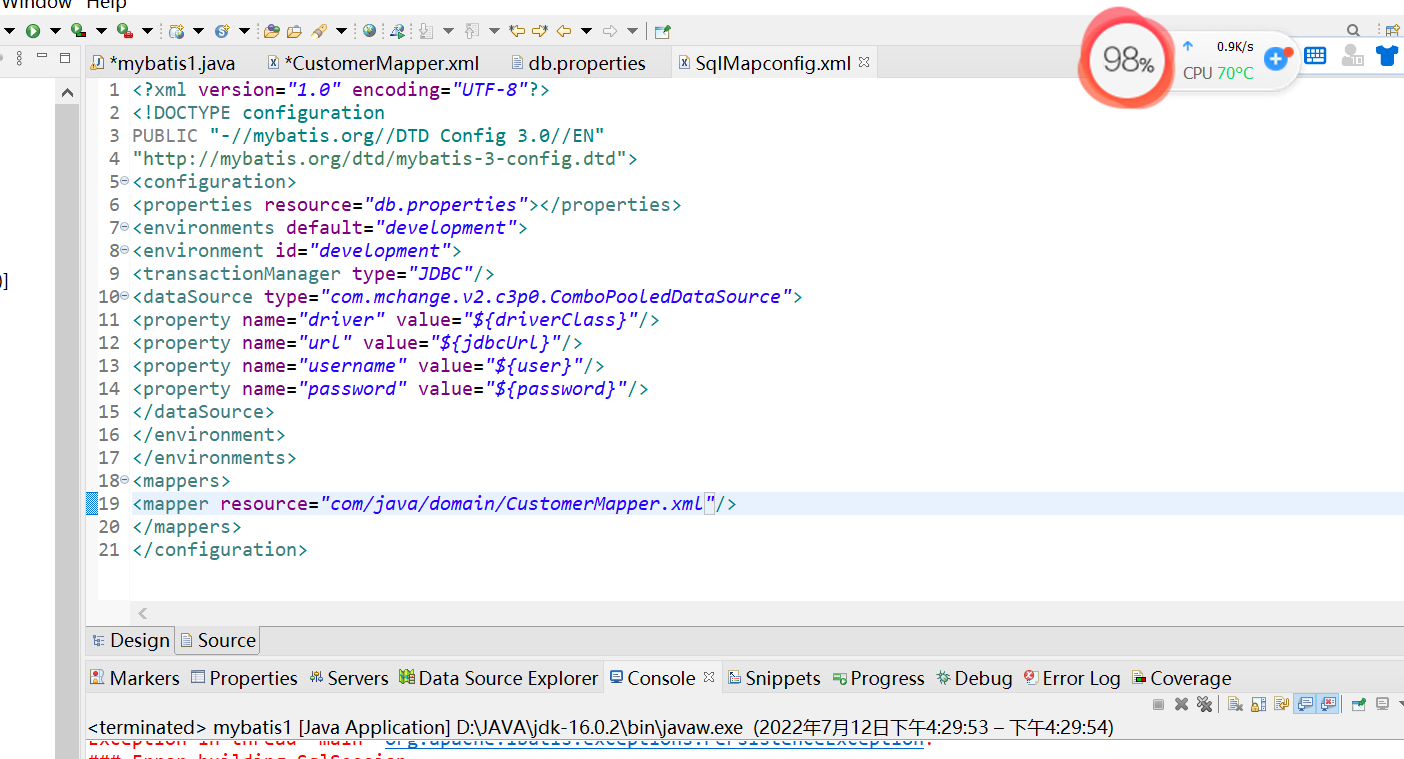1404x759 pixels.
Task: Open the Error Log tab
Action: (1071, 678)
